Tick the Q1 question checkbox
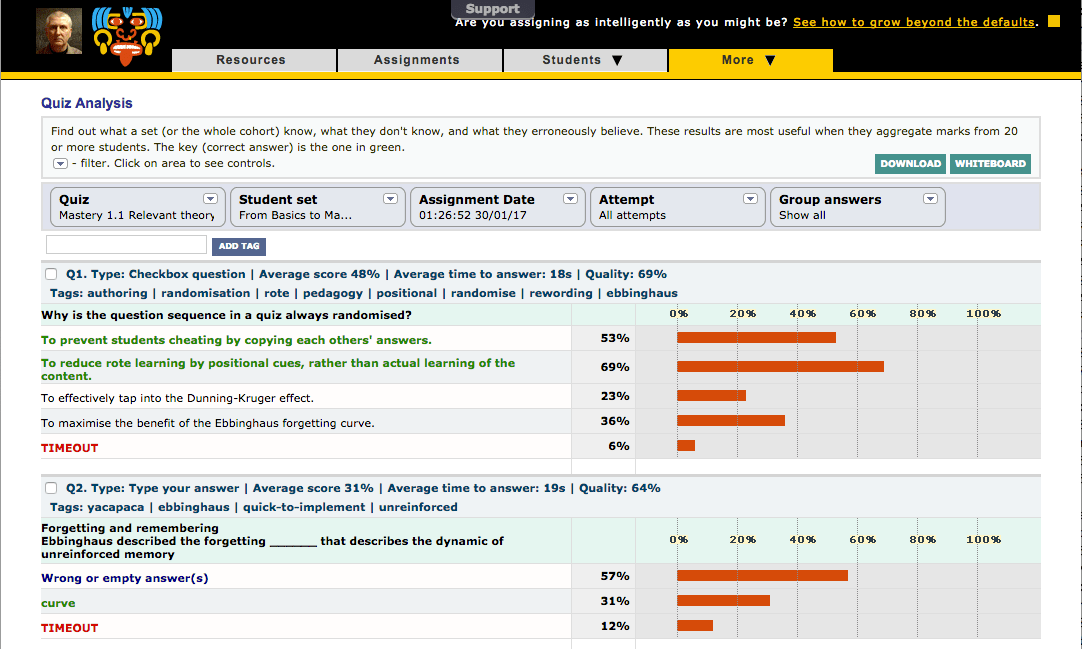Viewport: 1082px width, 649px height. point(51,274)
